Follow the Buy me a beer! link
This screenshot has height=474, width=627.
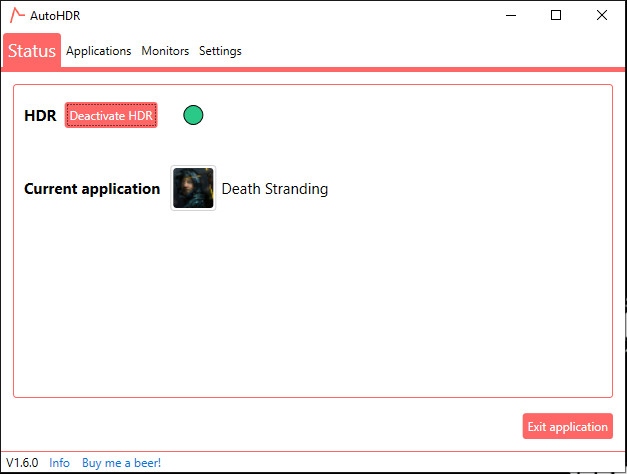121,463
